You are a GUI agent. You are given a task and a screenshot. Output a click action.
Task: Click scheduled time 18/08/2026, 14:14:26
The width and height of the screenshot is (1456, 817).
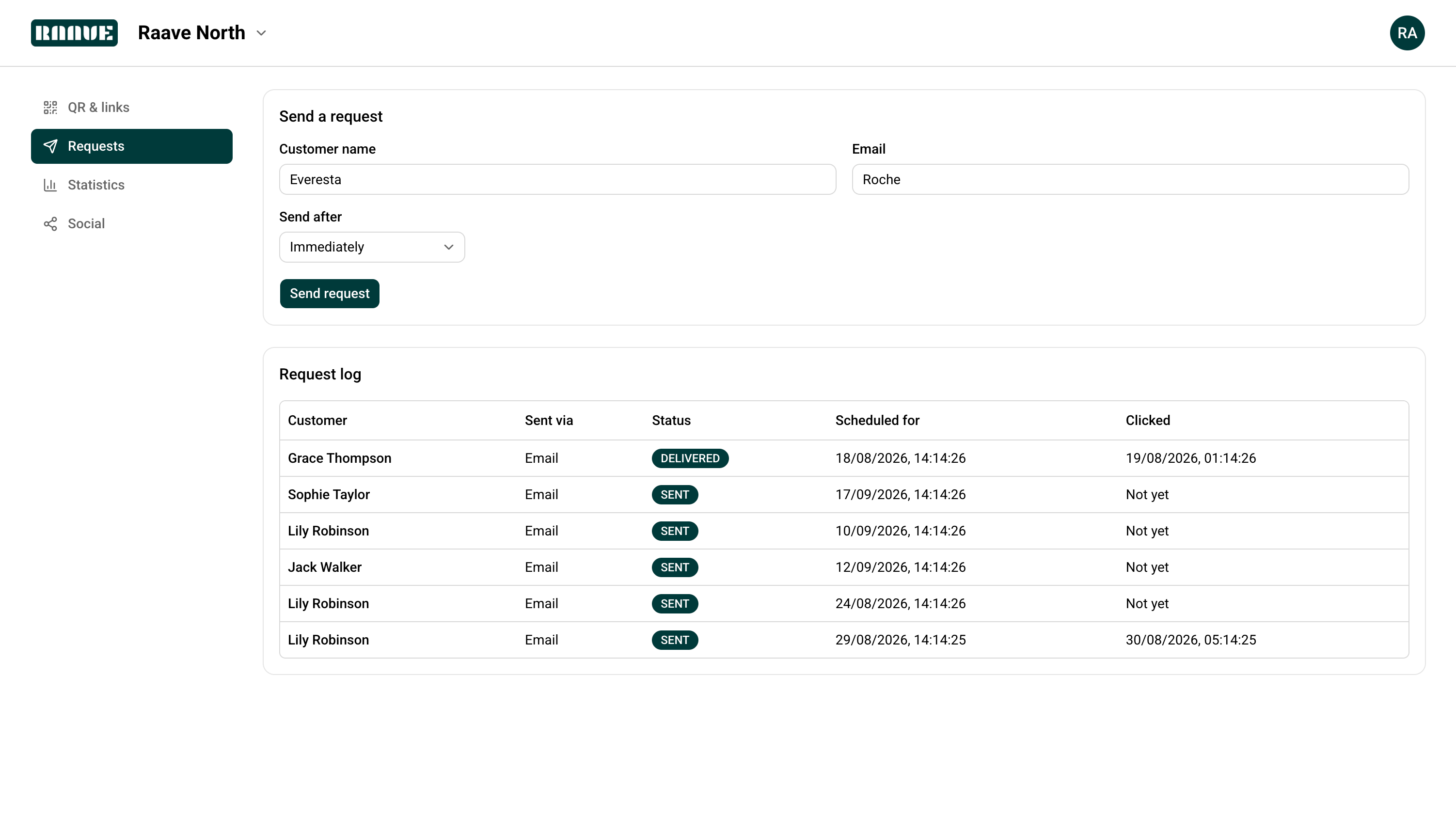click(901, 458)
